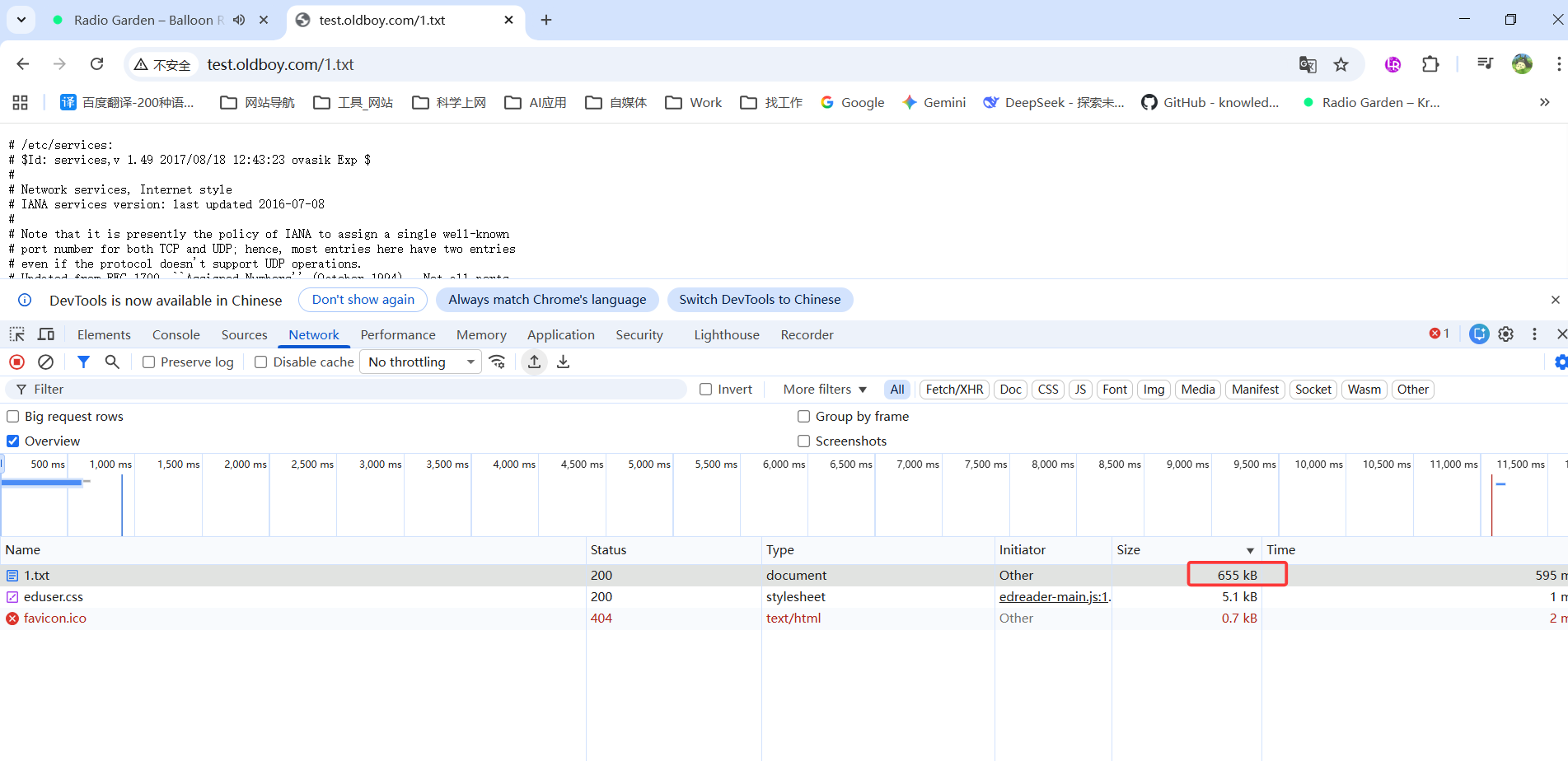Viewport: 1568px width, 761px height.
Task: Filter requests by JS type
Action: (x=1080, y=390)
